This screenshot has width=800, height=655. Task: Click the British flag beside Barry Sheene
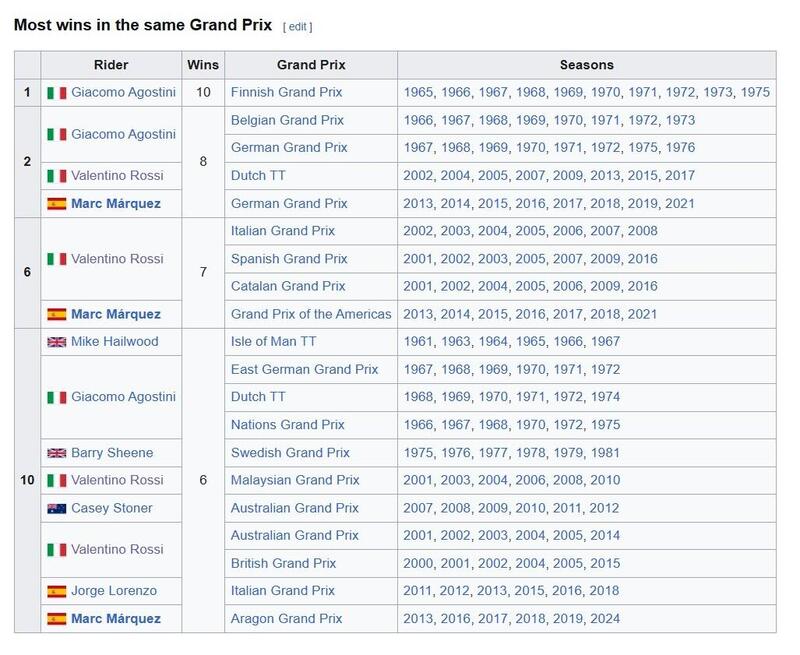pyautogui.click(x=56, y=453)
